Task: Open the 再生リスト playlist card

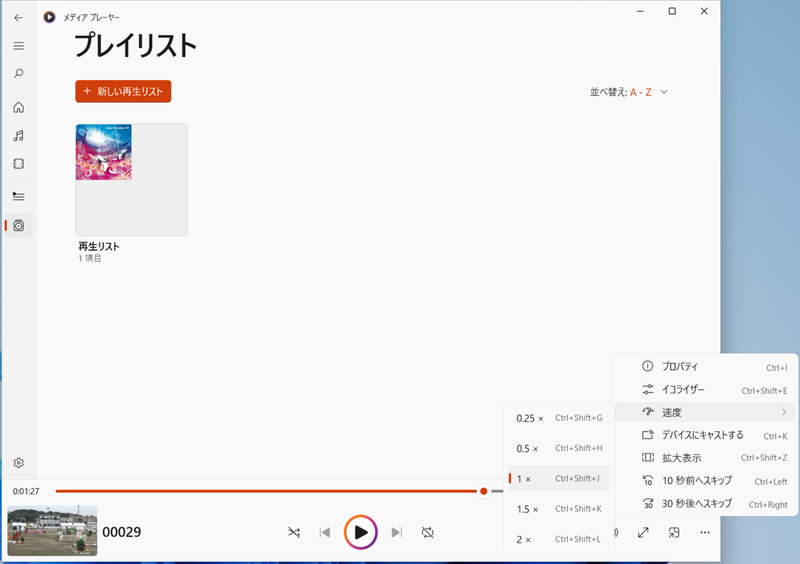Action: pos(132,180)
